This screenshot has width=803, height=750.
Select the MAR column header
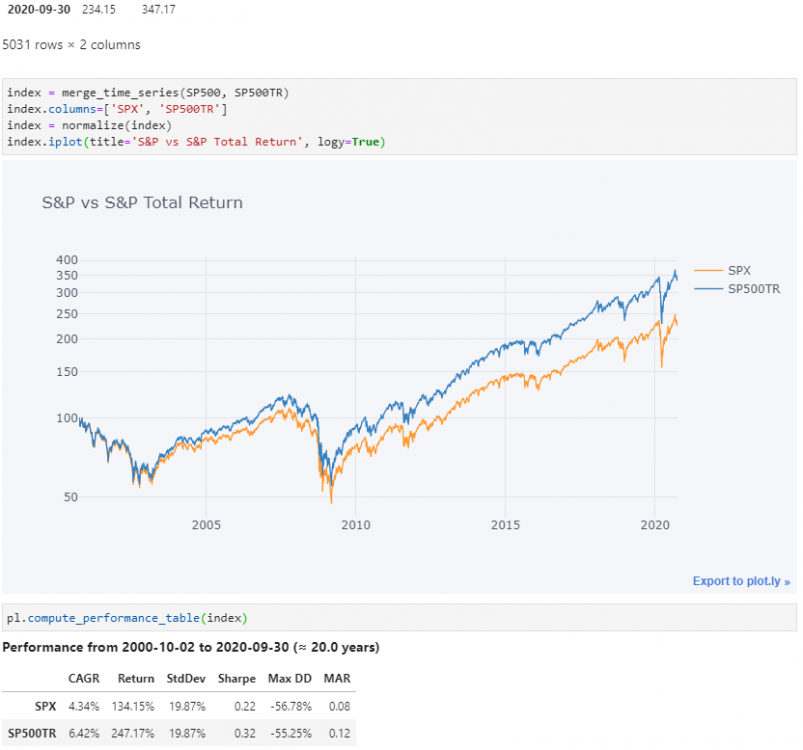pyautogui.click(x=337, y=678)
